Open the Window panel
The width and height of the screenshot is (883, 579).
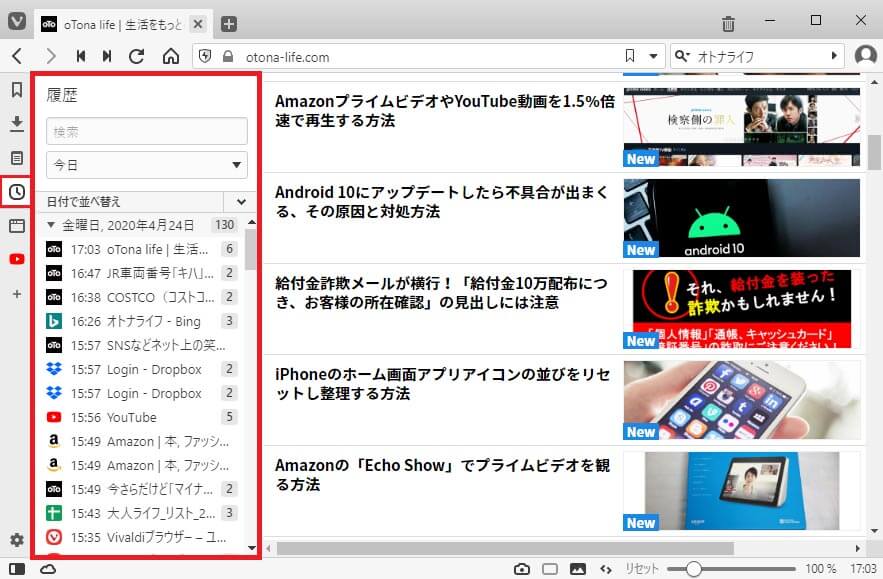coord(17,226)
